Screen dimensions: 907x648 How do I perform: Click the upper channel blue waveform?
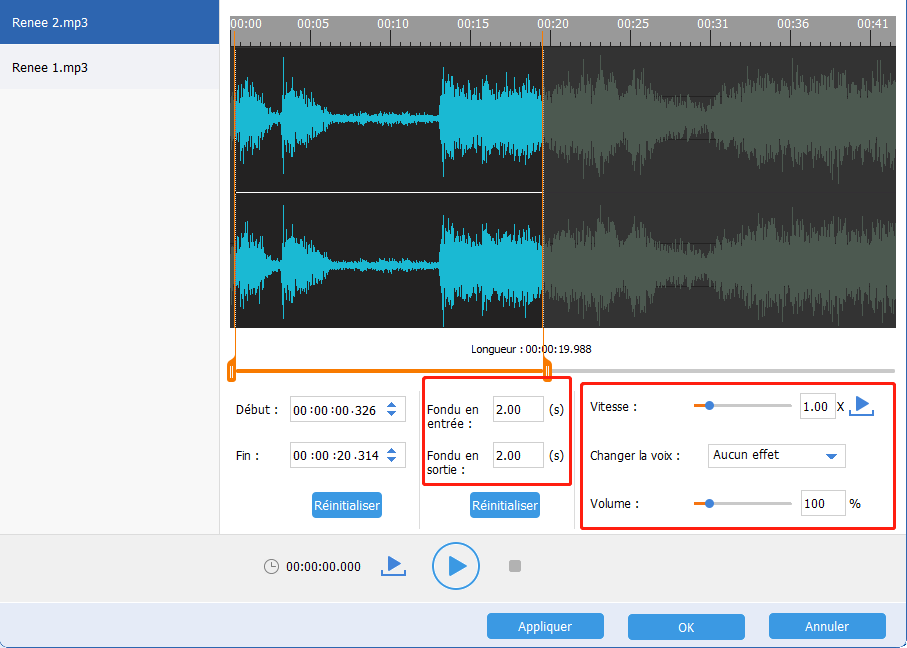tap(389, 119)
